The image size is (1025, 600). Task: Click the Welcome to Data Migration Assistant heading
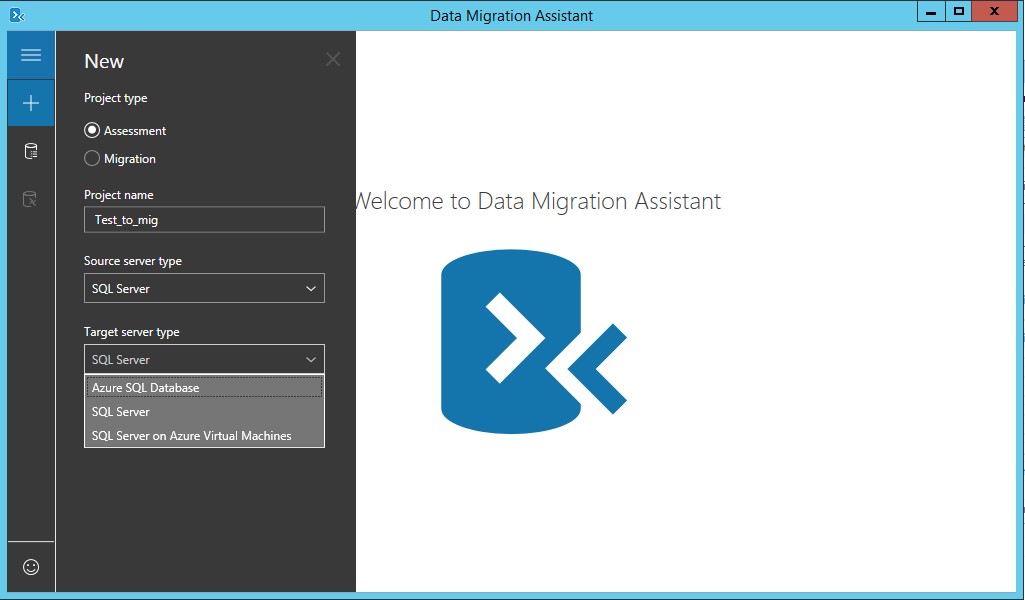pos(538,201)
